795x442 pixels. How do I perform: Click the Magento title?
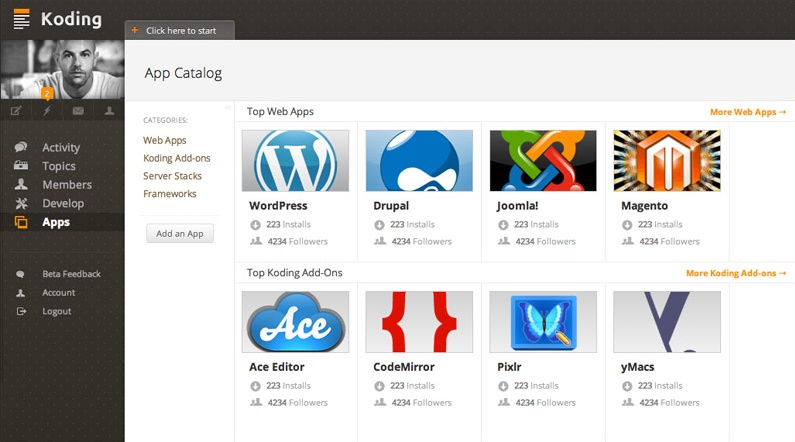pos(644,206)
